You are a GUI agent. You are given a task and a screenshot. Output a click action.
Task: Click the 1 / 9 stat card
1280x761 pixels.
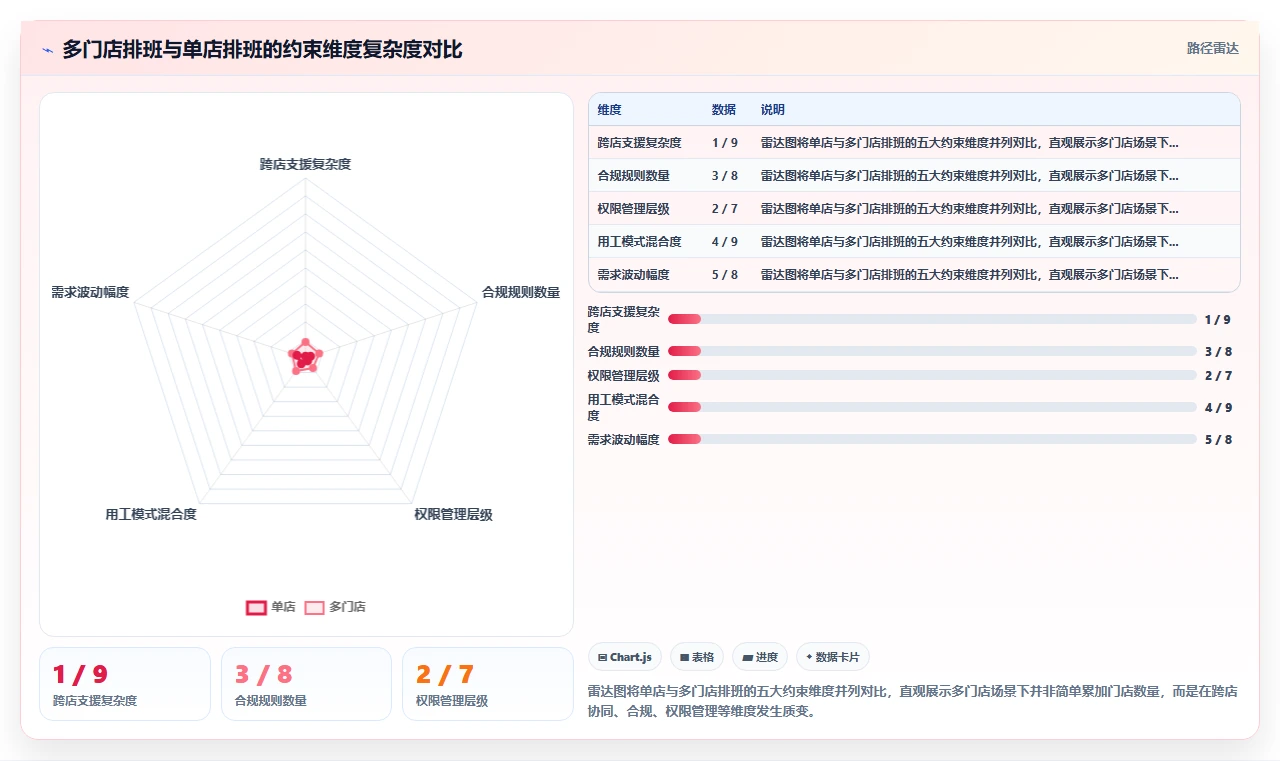(x=125, y=684)
